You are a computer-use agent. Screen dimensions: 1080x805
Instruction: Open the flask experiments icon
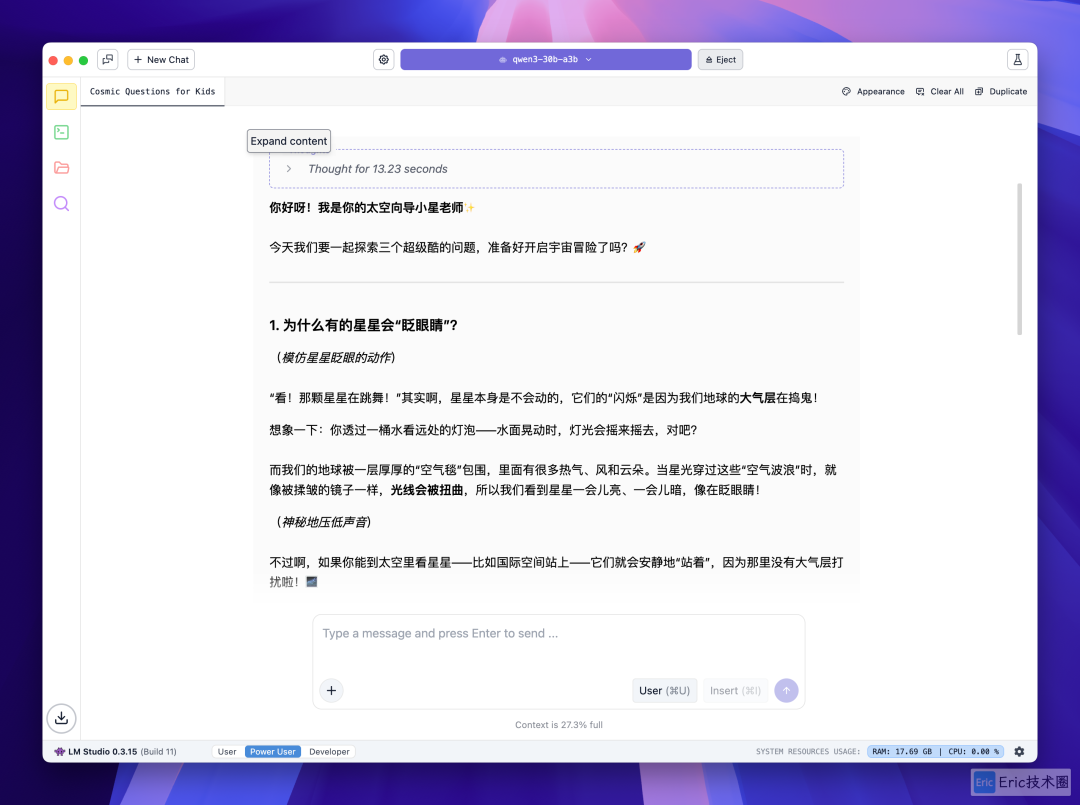click(1017, 60)
